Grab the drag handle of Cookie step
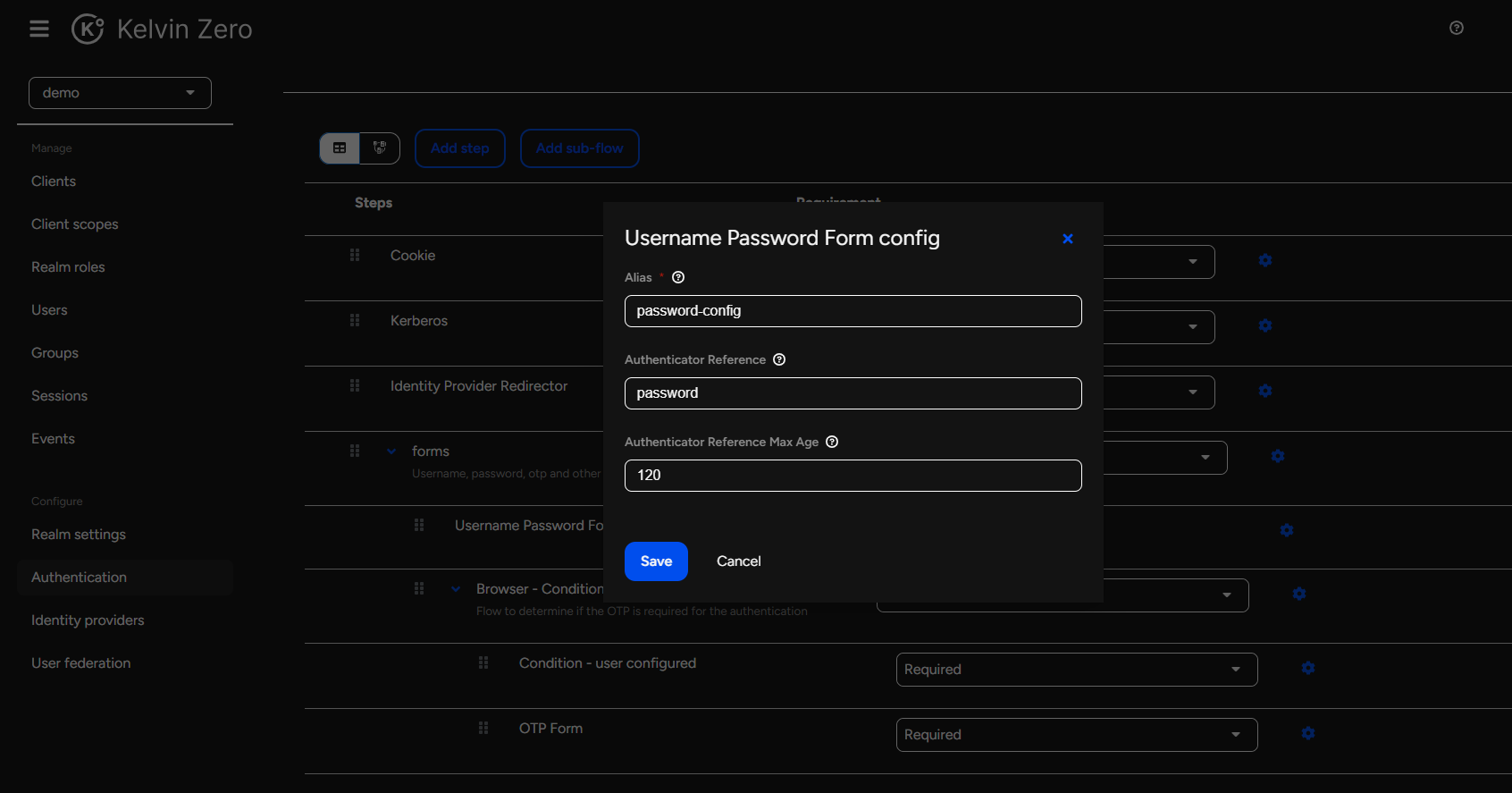This screenshot has width=1512, height=793. [x=355, y=255]
